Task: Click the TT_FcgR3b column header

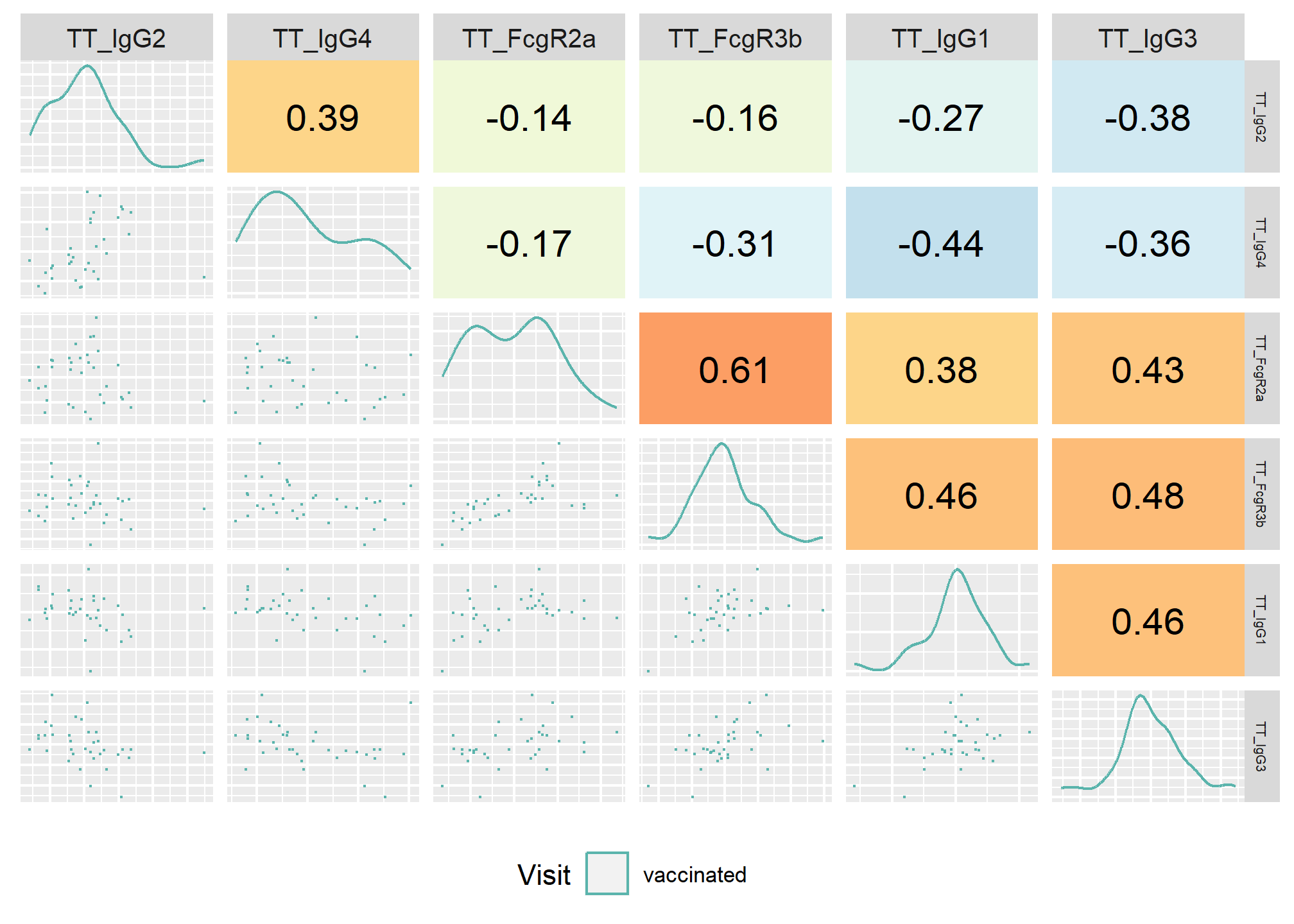Action: 735,37
